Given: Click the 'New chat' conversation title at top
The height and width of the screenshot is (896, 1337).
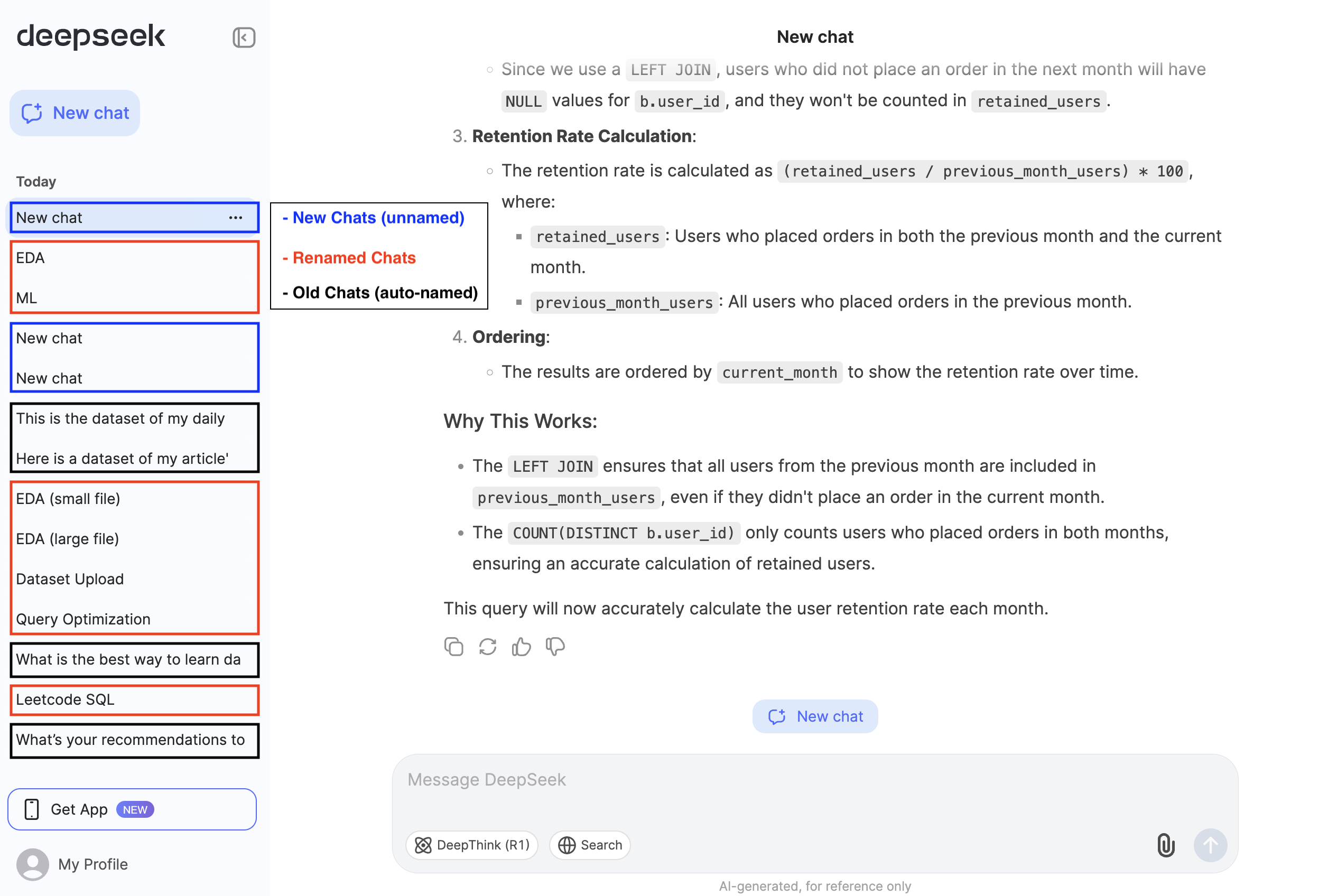Looking at the screenshot, I should tap(815, 36).
